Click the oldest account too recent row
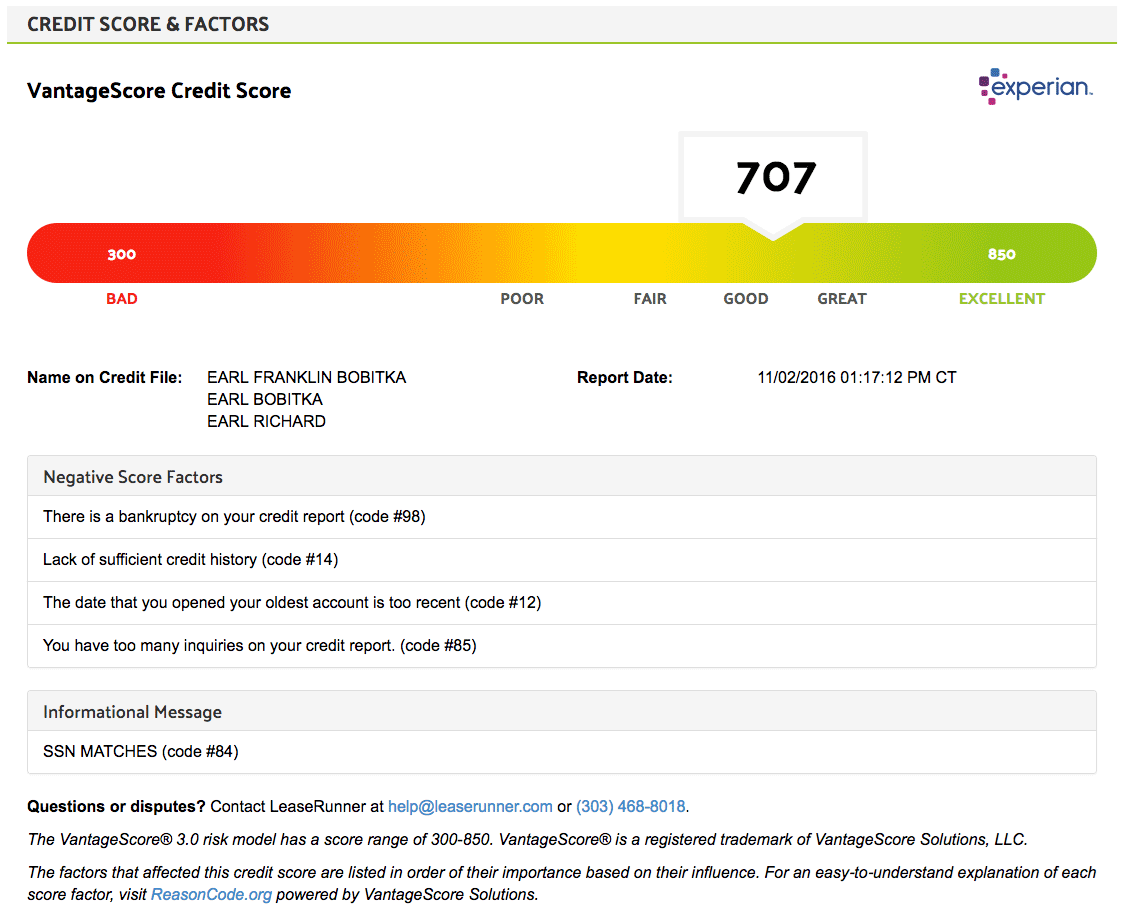This screenshot has height=911, width=1129. coord(292,603)
